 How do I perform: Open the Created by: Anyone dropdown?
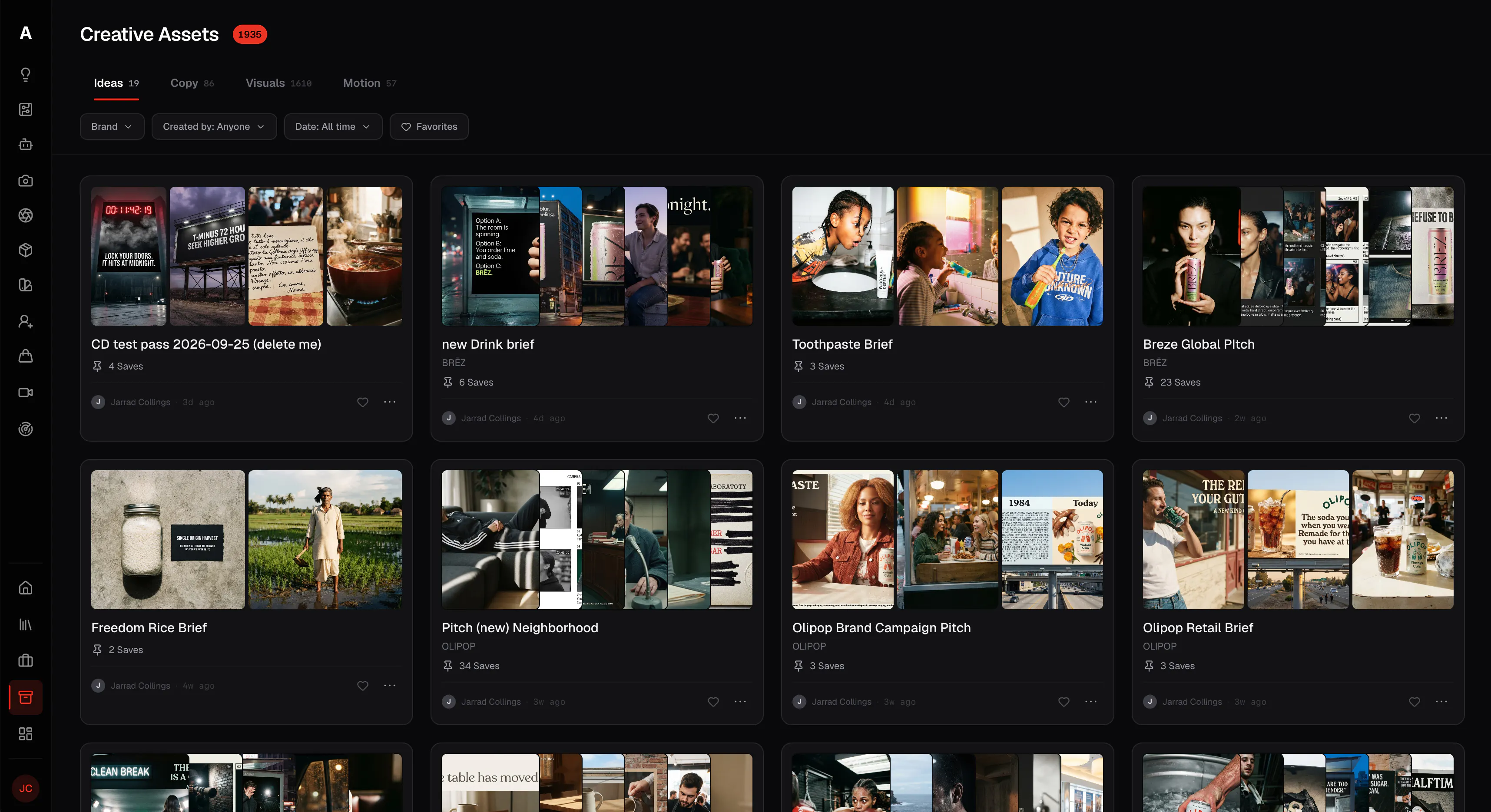pyautogui.click(x=214, y=127)
